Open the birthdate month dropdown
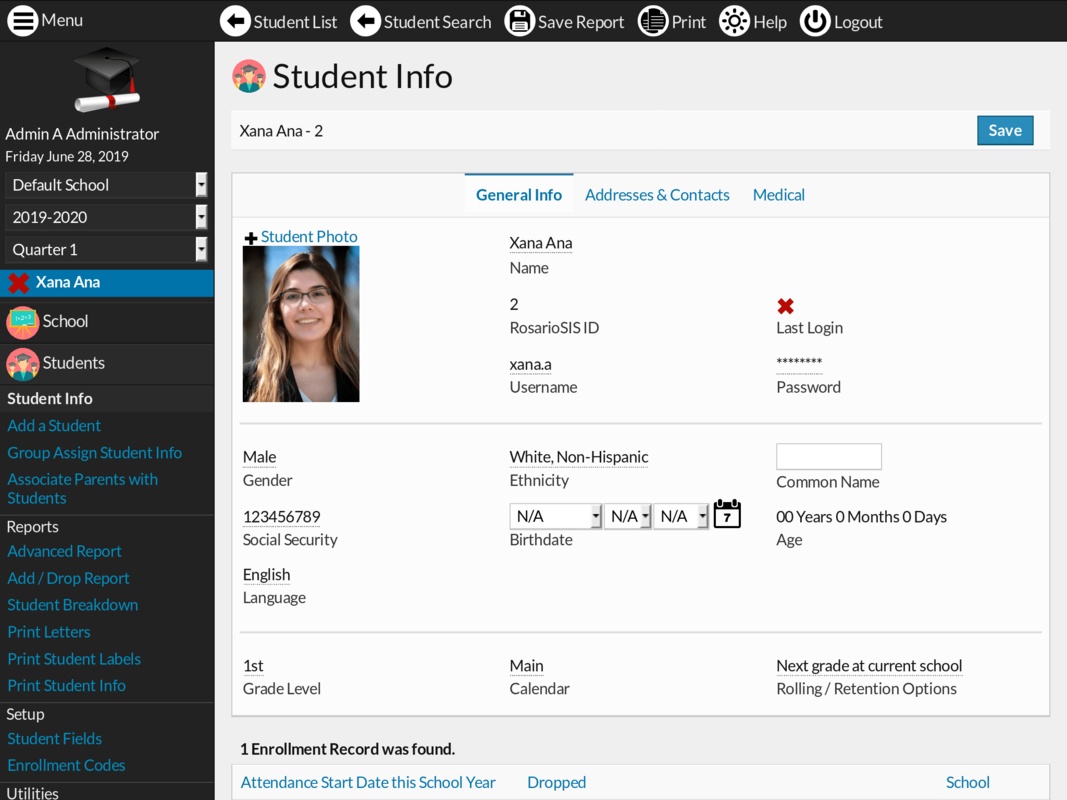The height and width of the screenshot is (800, 1067). (x=555, y=516)
